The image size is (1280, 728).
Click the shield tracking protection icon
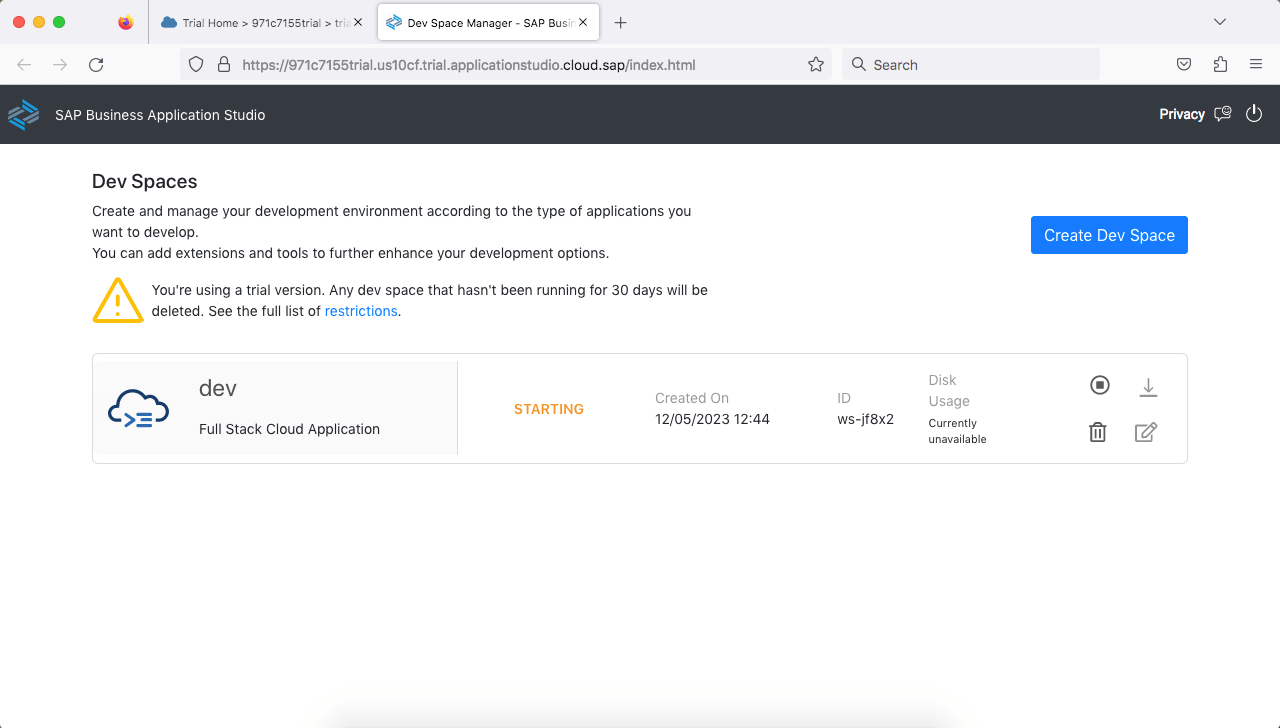click(196, 64)
